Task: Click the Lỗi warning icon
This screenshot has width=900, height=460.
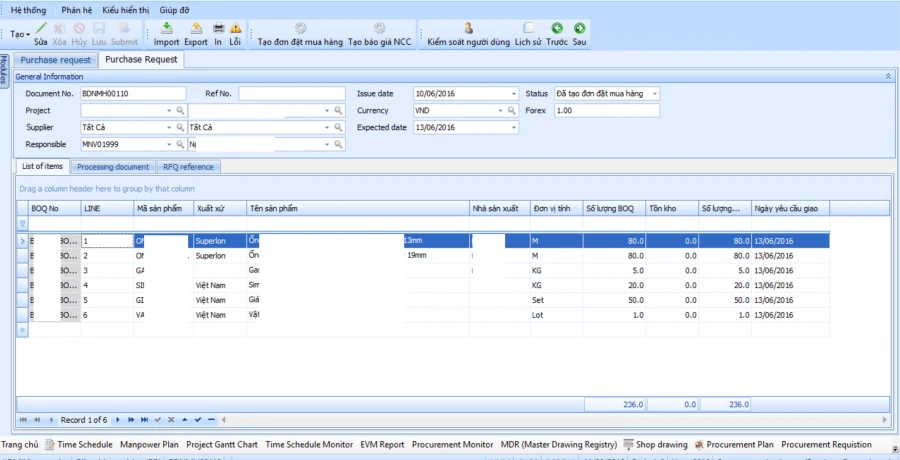Action: [235, 28]
